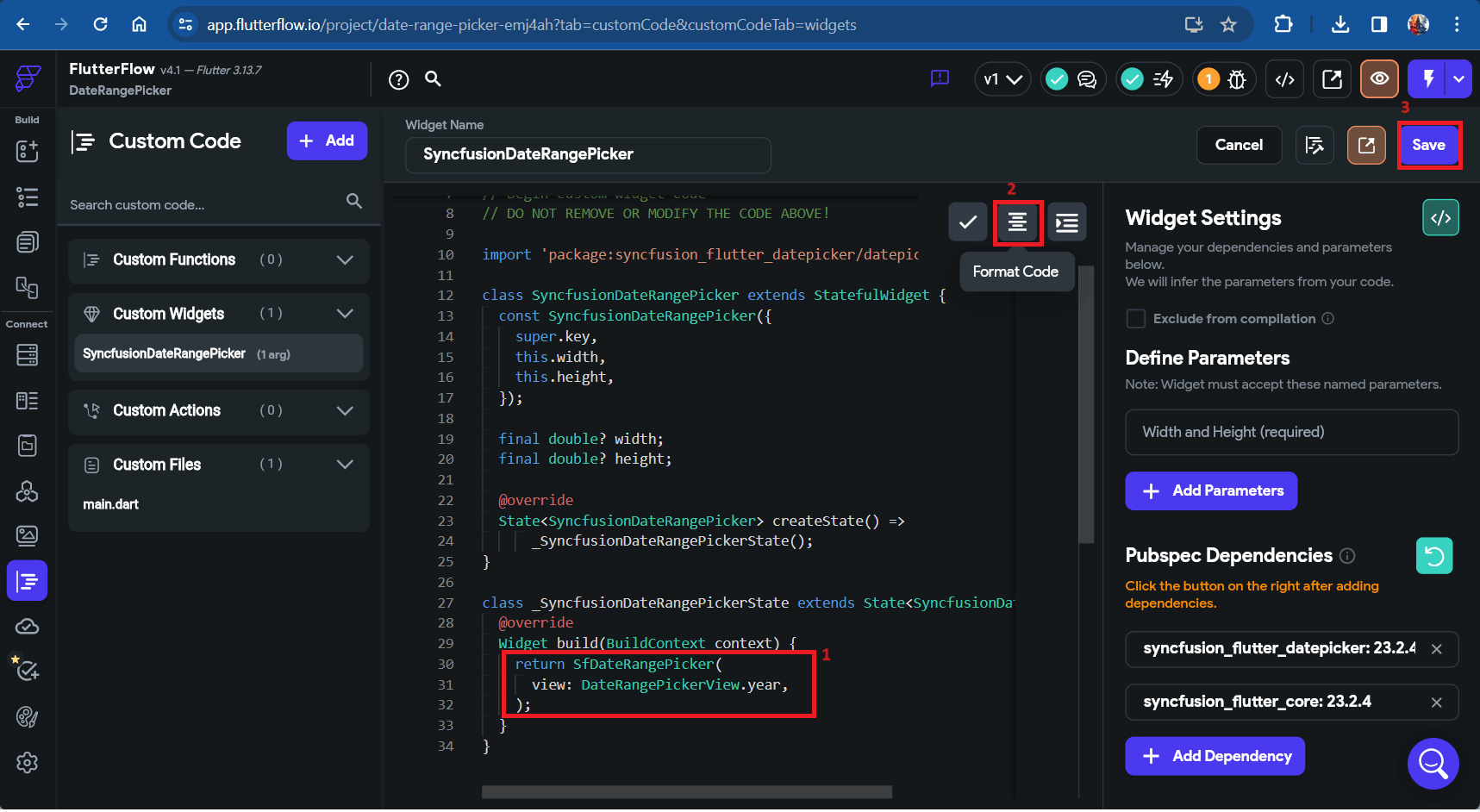This screenshot has width=1480, height=812.
Task: Refresh pubspec dependencies with green icon
Action: 1434,556
